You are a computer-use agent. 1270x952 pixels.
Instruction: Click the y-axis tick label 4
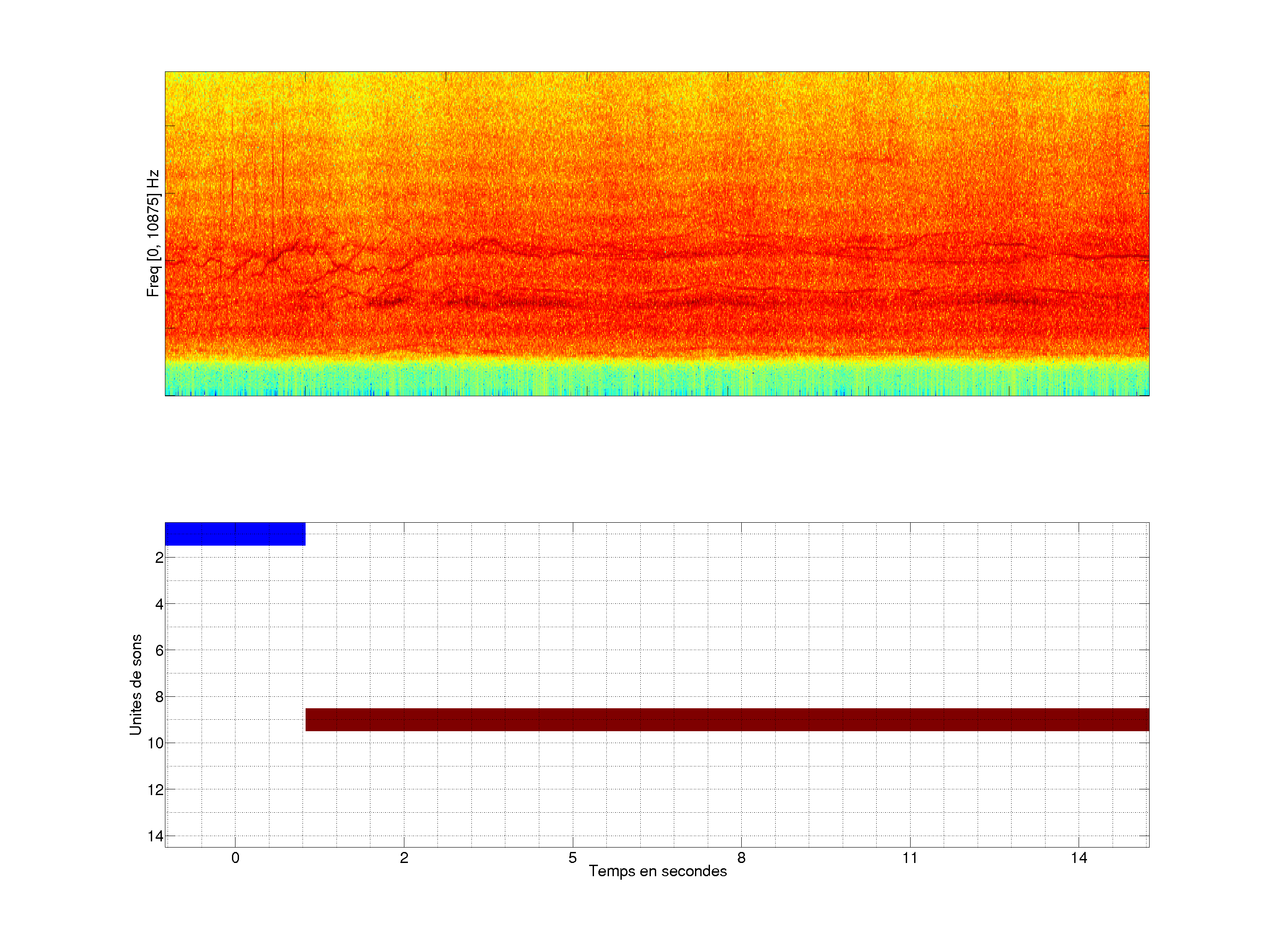(x=159, y=604)
